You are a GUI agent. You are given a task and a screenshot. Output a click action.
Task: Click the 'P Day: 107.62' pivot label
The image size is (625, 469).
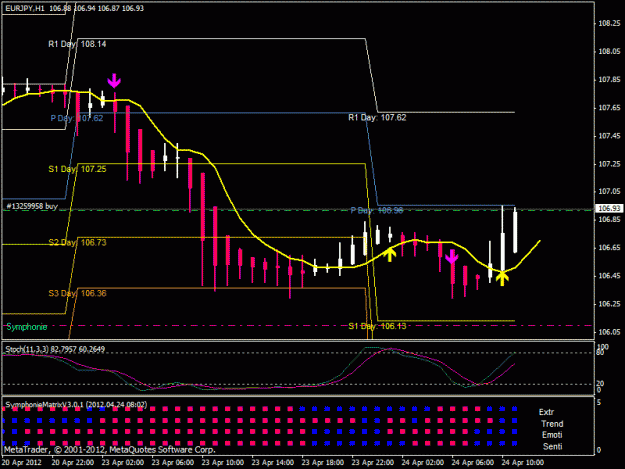point(77,118)
